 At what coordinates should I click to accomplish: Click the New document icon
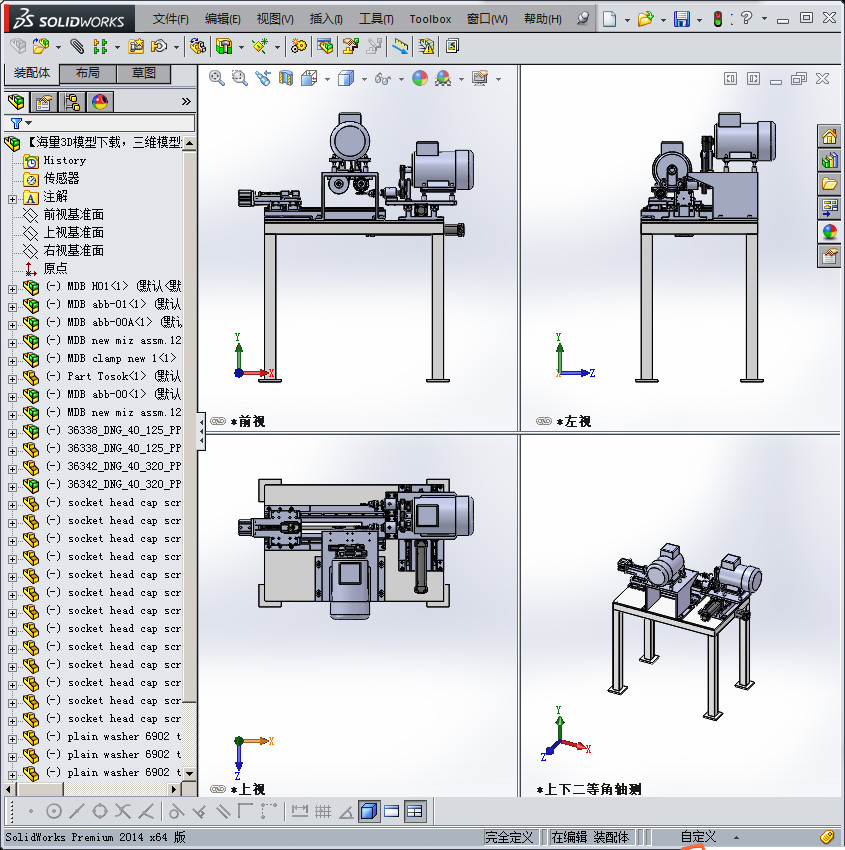tap(610, 19)
